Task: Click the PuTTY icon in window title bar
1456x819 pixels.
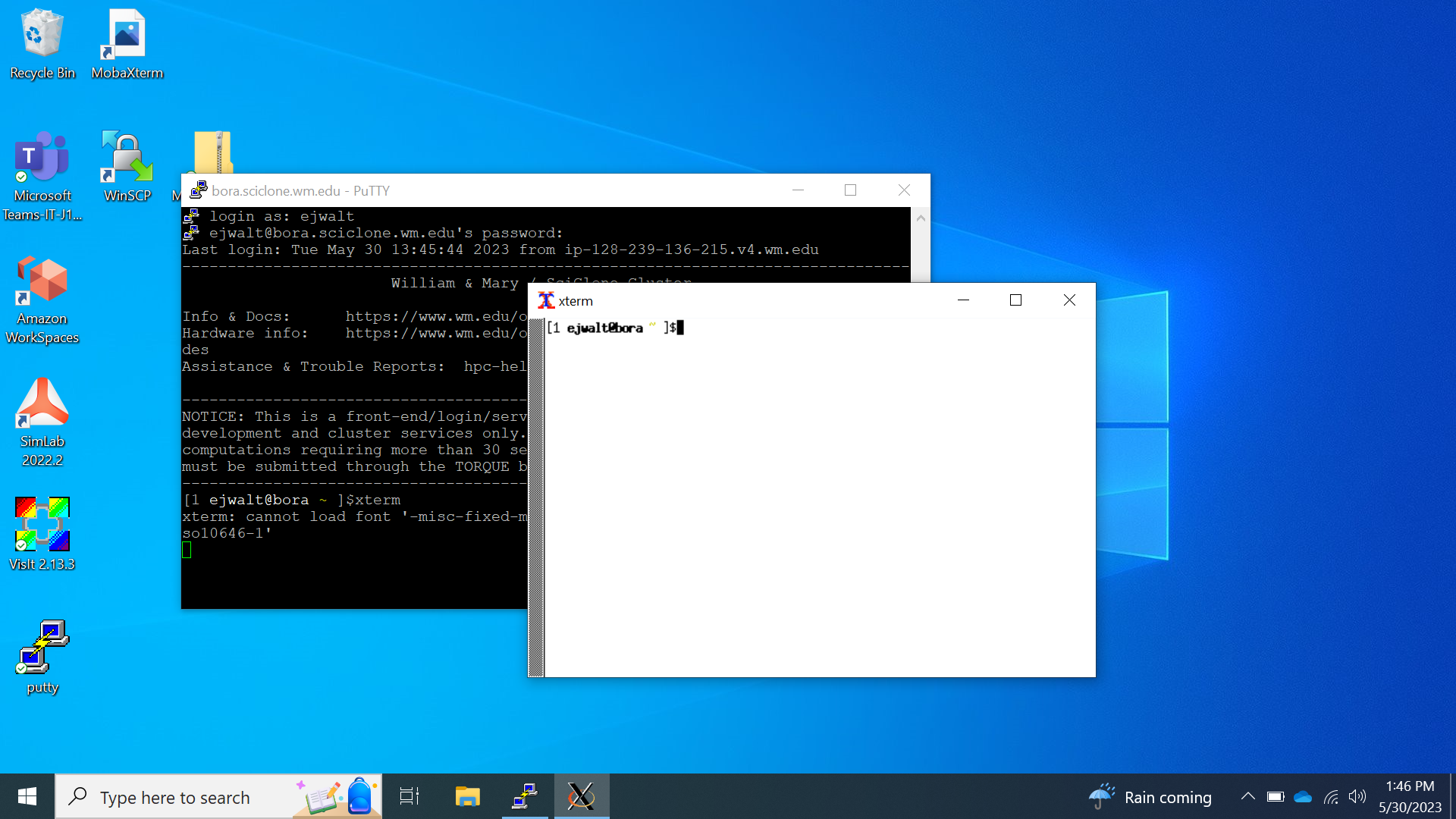Action: pos(199,190)
